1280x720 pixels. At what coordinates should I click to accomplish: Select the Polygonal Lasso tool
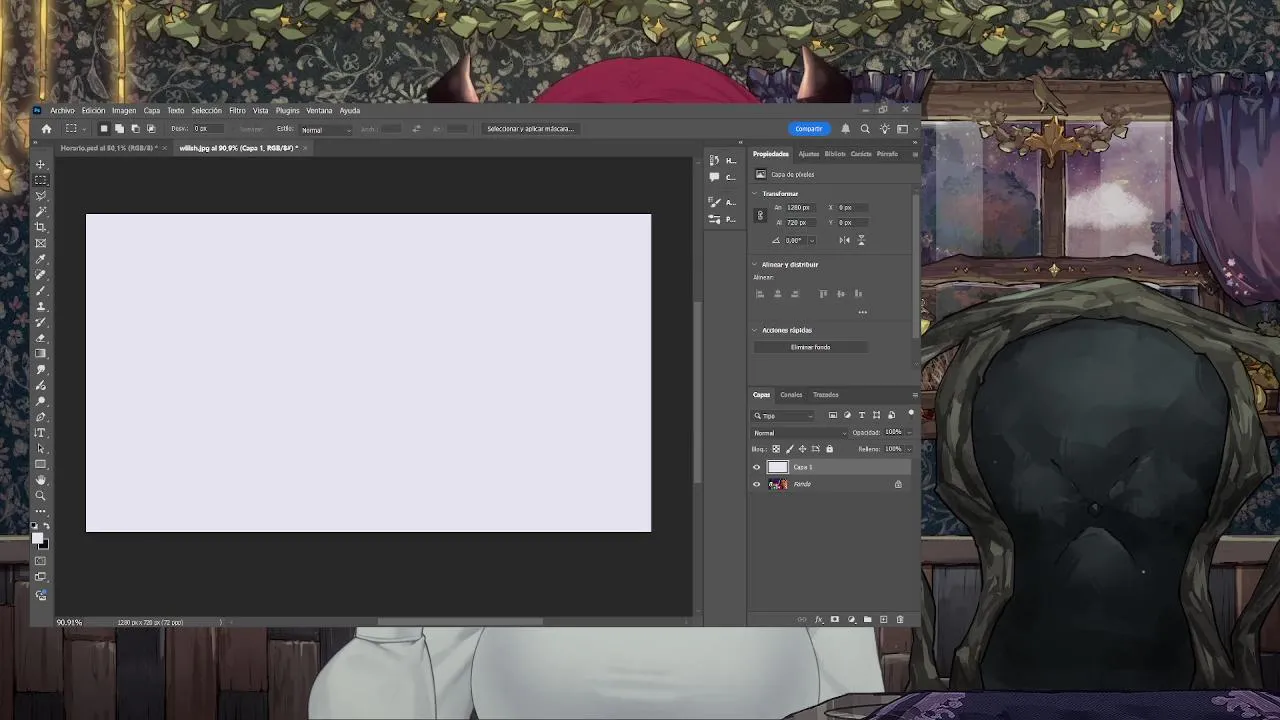40,196
